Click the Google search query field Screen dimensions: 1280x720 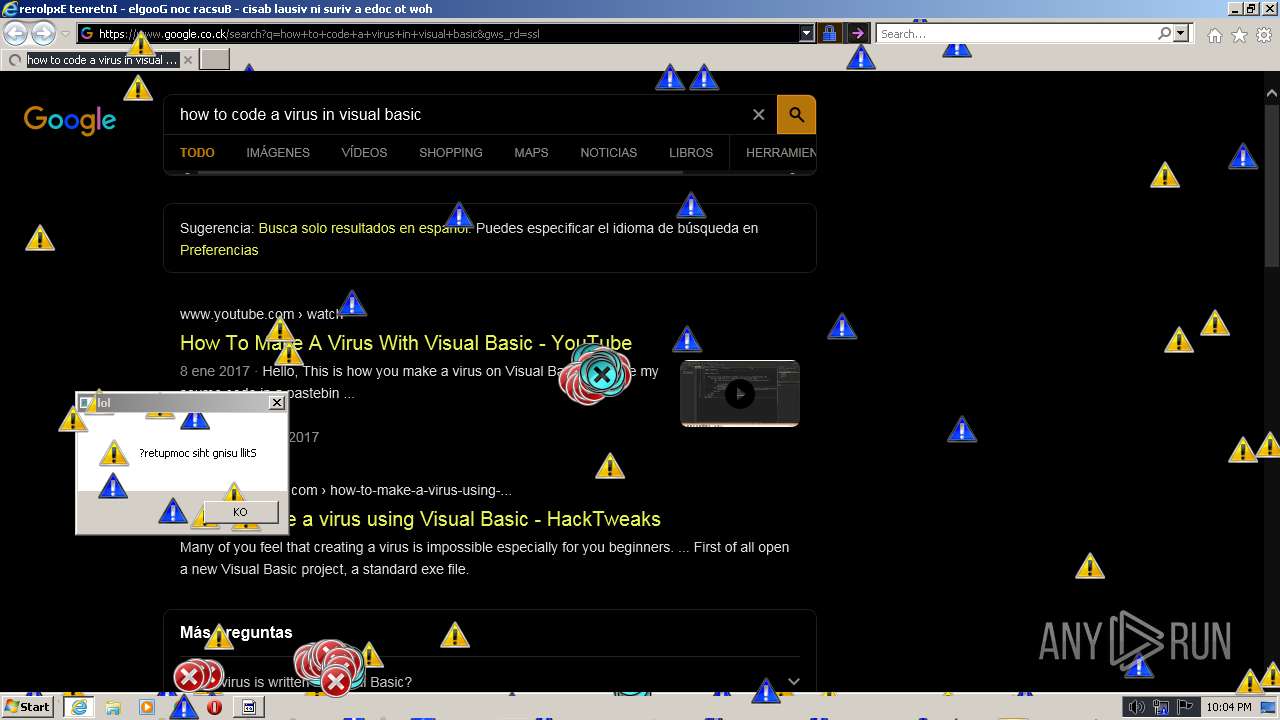(x=460, y=114)
